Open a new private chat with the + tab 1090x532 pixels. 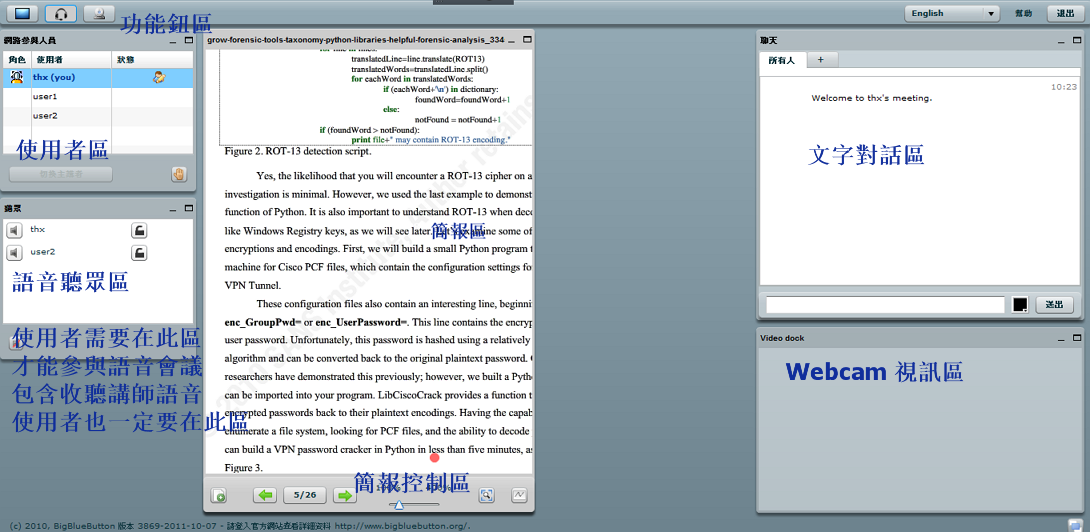pos(821,60)
